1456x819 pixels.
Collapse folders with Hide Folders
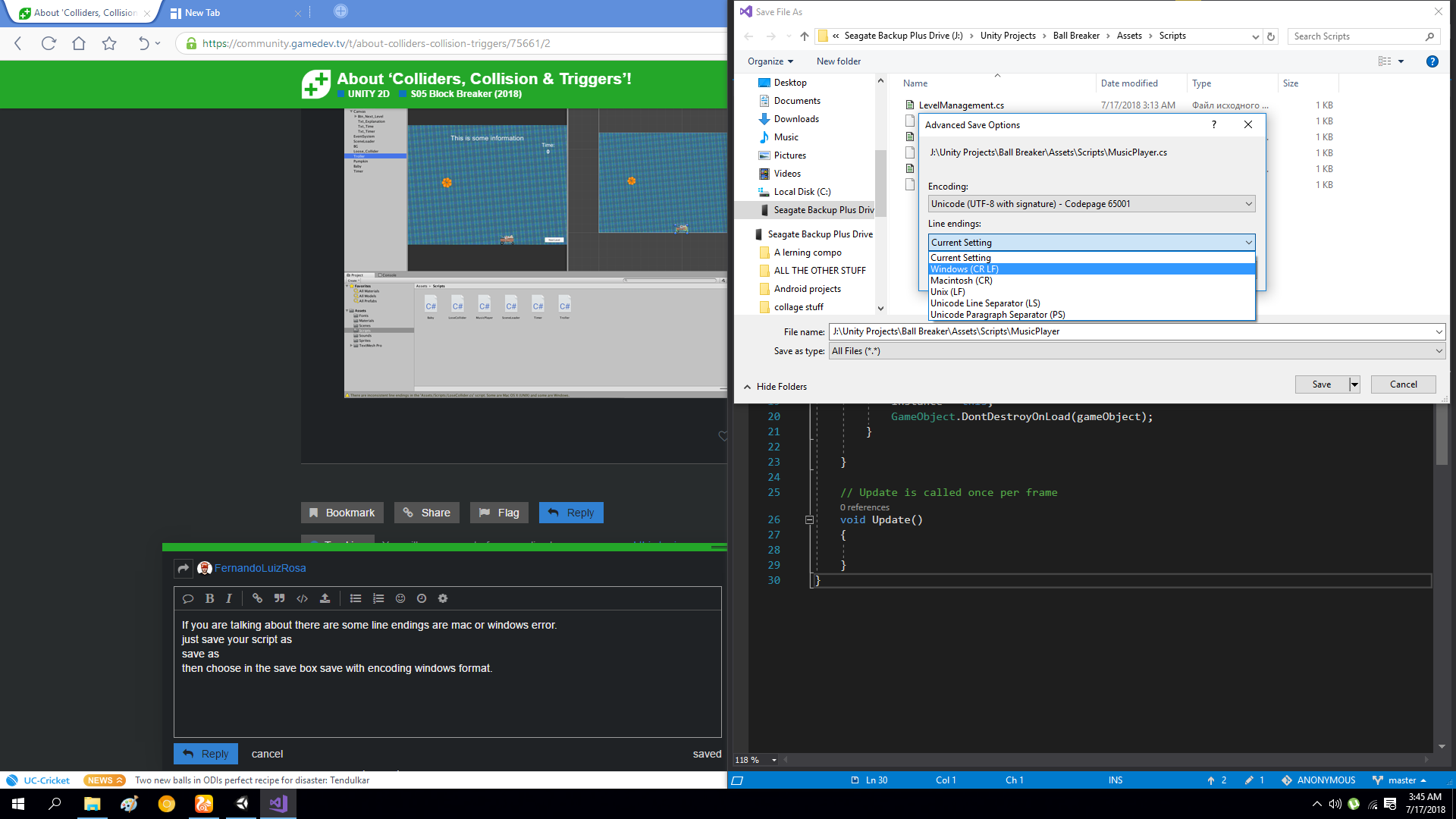pyautogui.click(x=775, y=387)
